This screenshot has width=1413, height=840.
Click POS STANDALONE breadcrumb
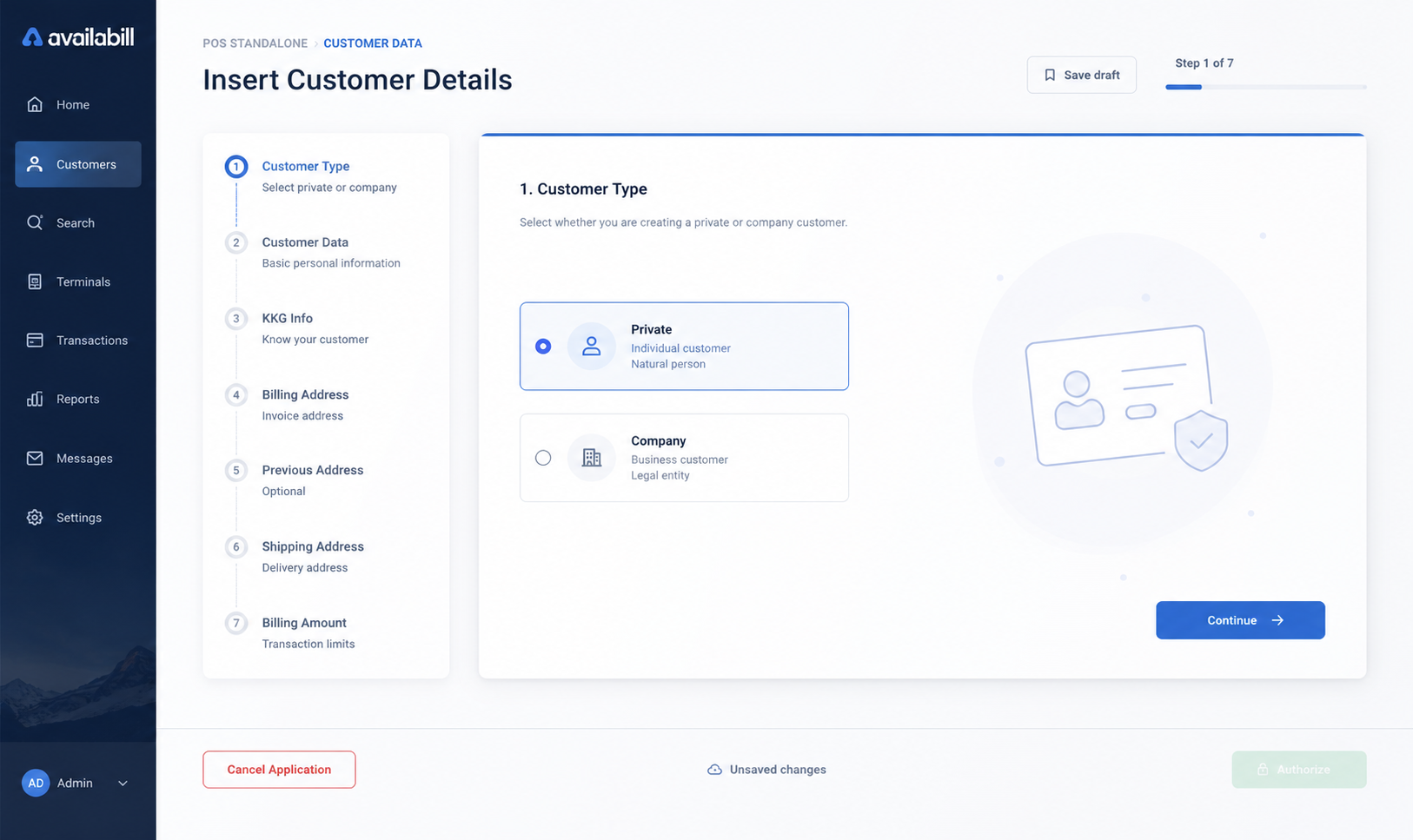pyautogui.click(x=255, y=43)
